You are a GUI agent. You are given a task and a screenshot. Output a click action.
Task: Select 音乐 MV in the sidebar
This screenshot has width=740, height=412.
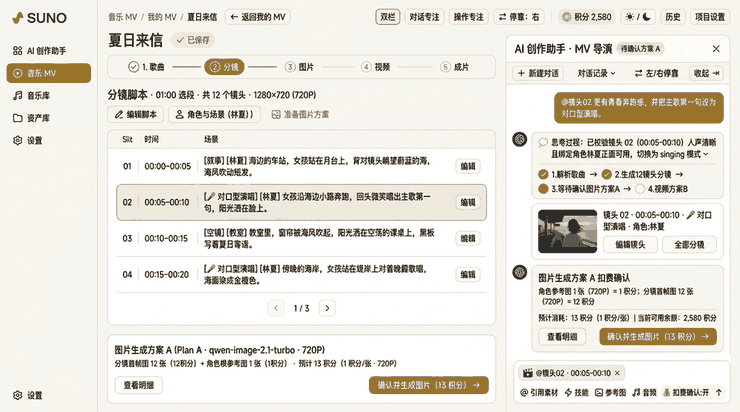49,73
